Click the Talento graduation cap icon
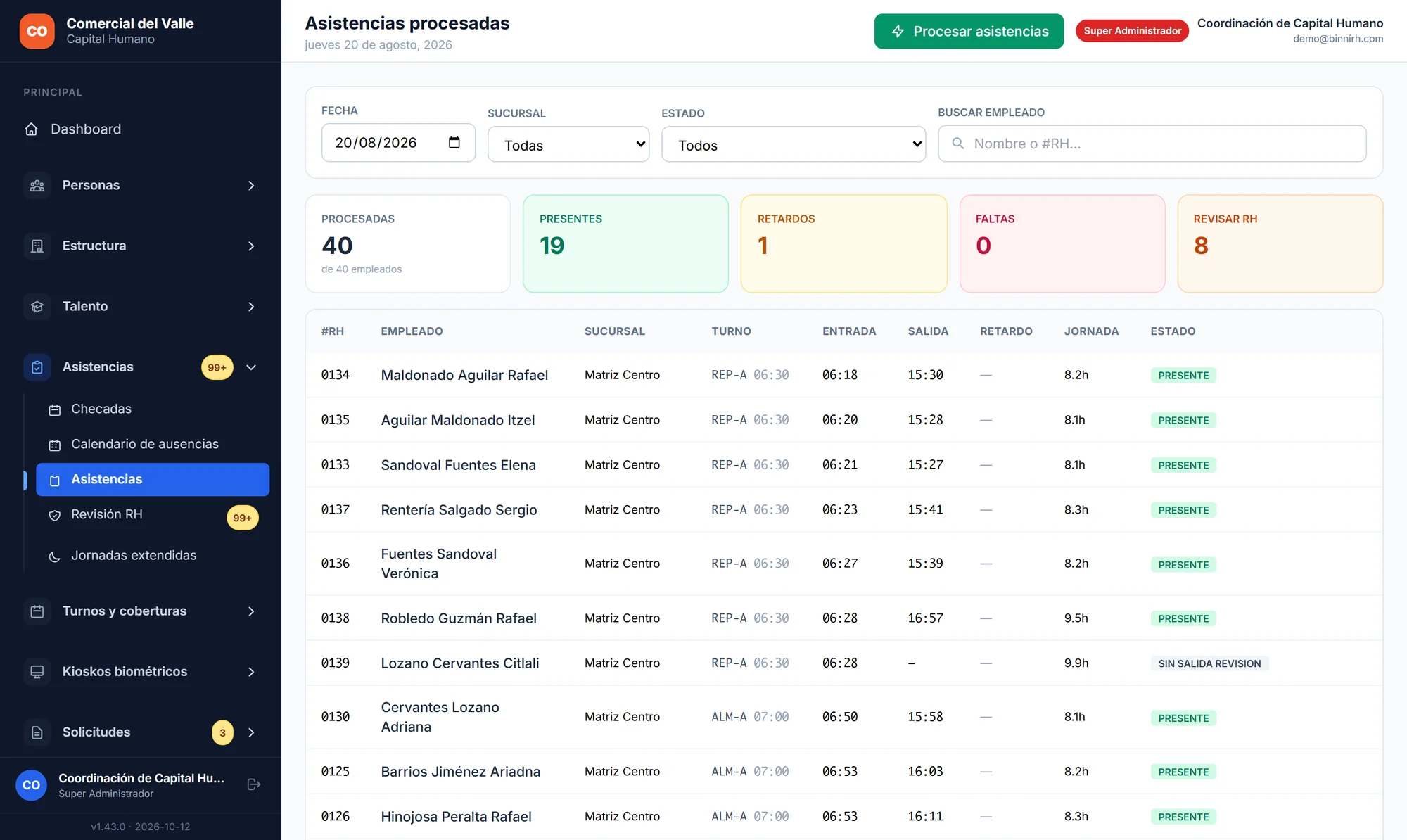Screen dimensions: 1407x840 37,307
